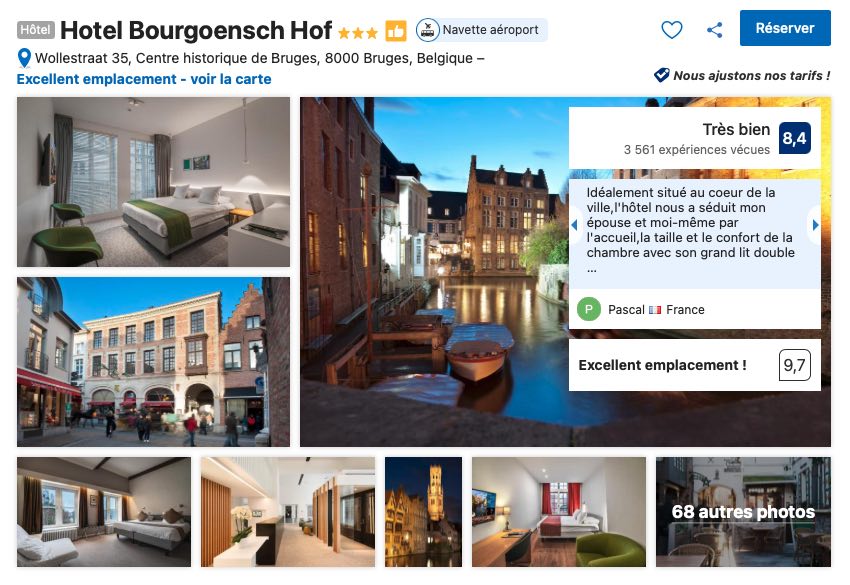Open the bedroom photo with green chairs
The width and height of the screenshot is (850, 585).
click(x=153, y=182)
